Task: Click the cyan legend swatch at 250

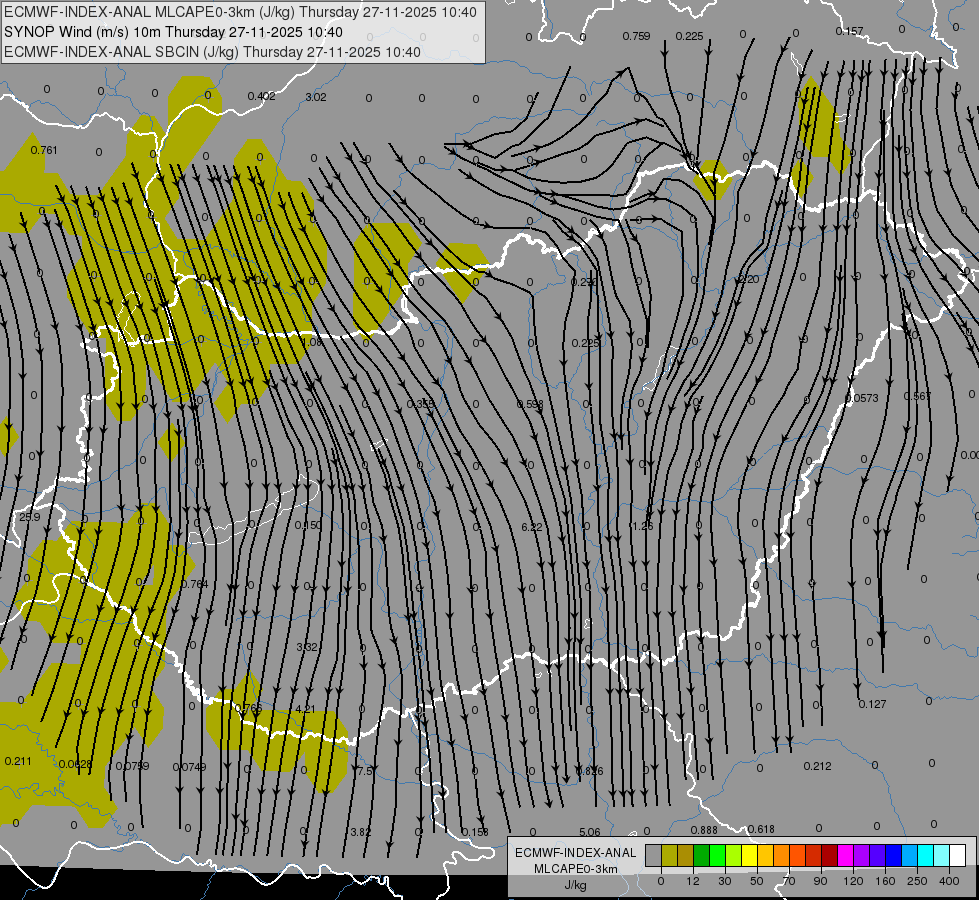Action: click(925, 856)
